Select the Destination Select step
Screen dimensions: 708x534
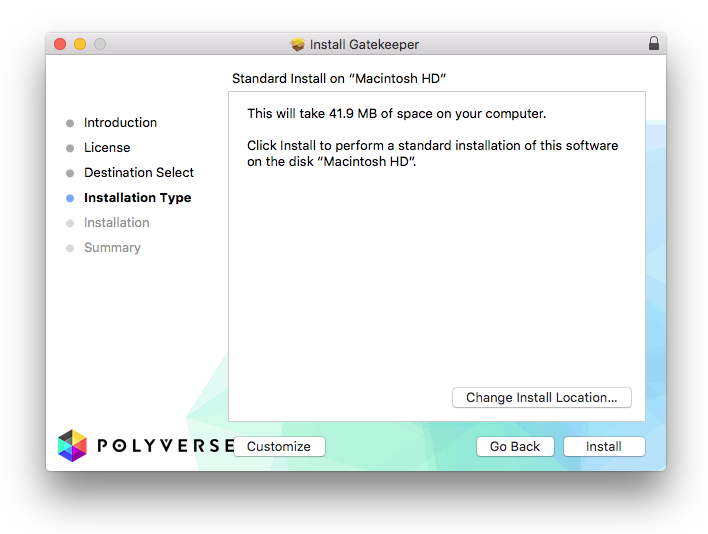[139, 172]
